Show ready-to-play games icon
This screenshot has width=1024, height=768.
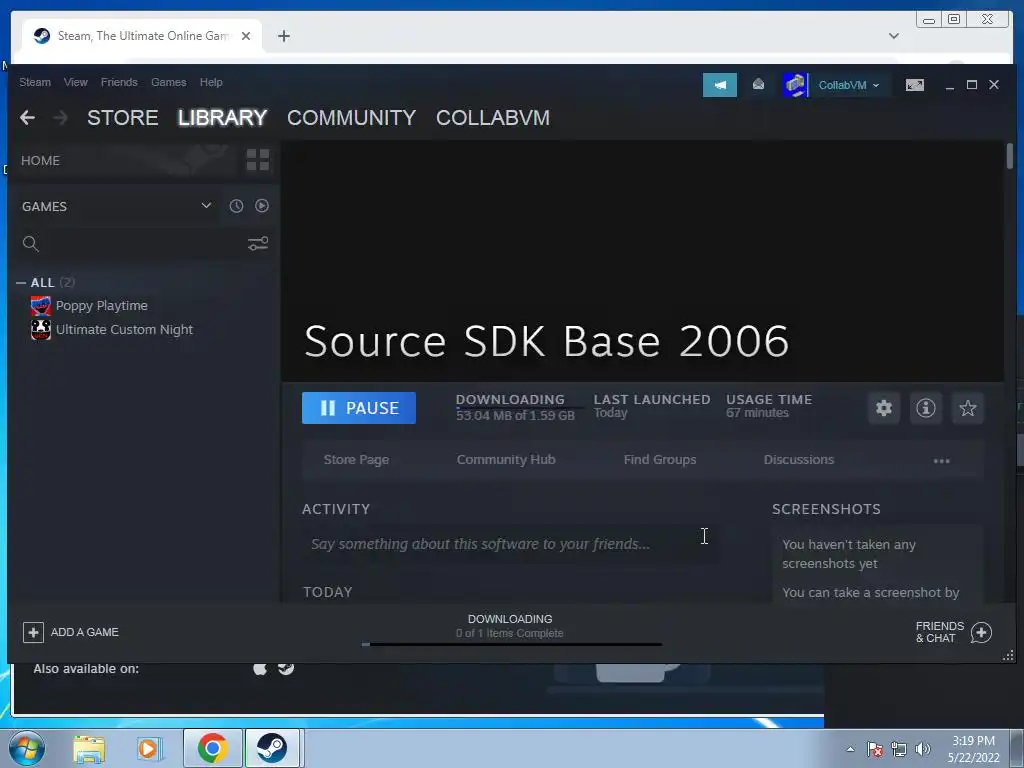(262, 206)
